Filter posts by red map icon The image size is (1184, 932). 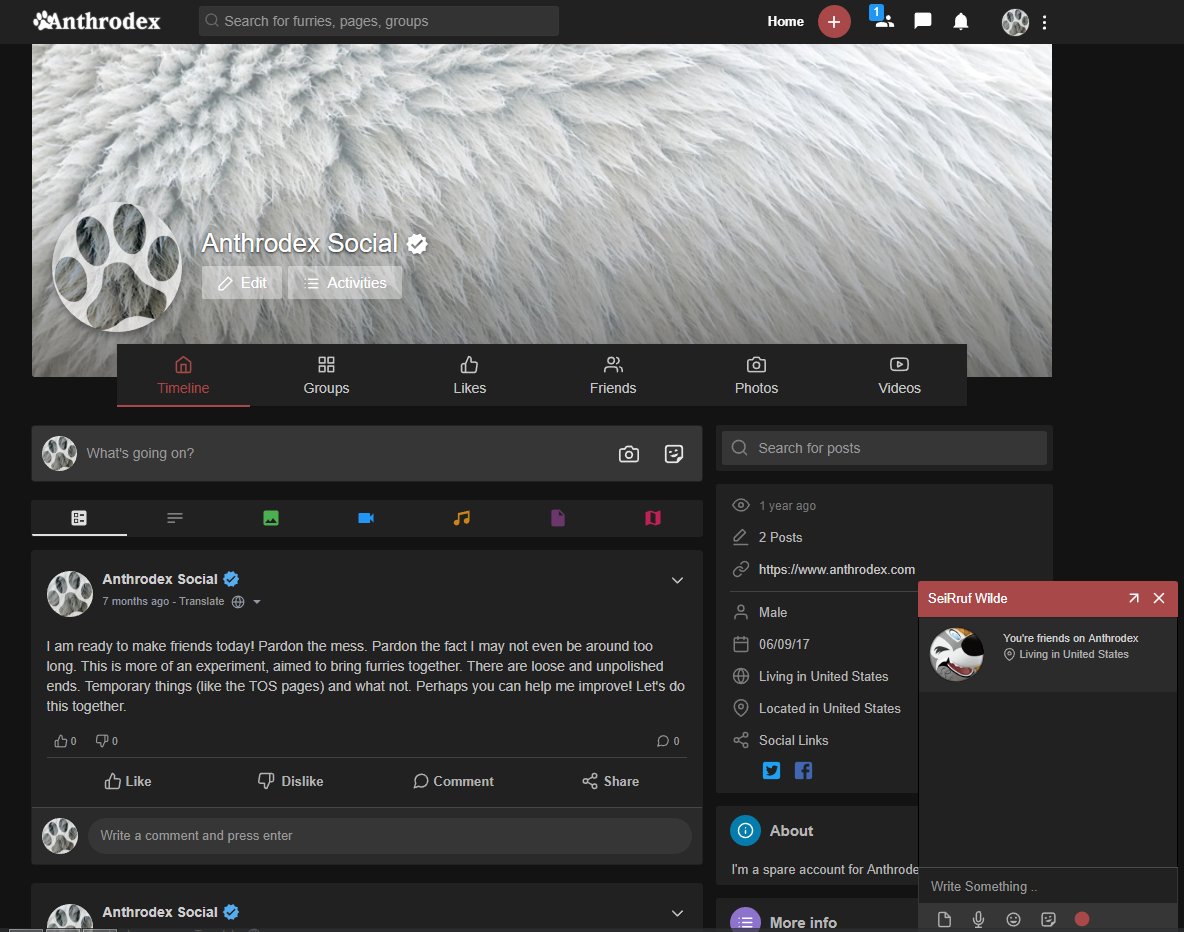coord(652,517)
